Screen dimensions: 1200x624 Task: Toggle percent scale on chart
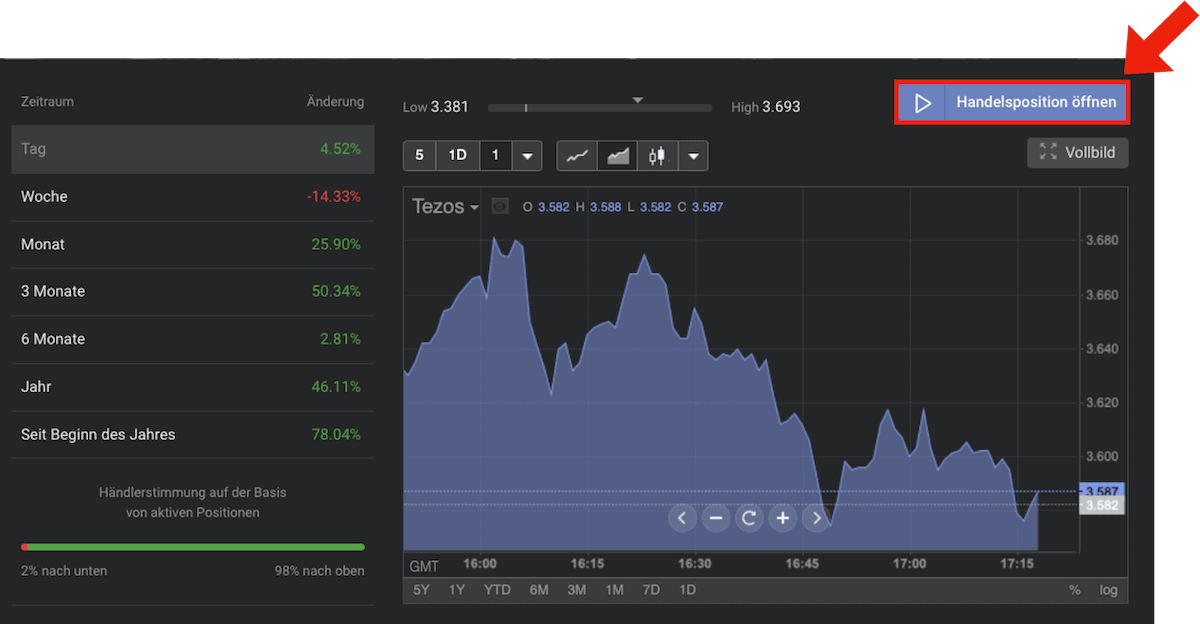point(1074,590)
